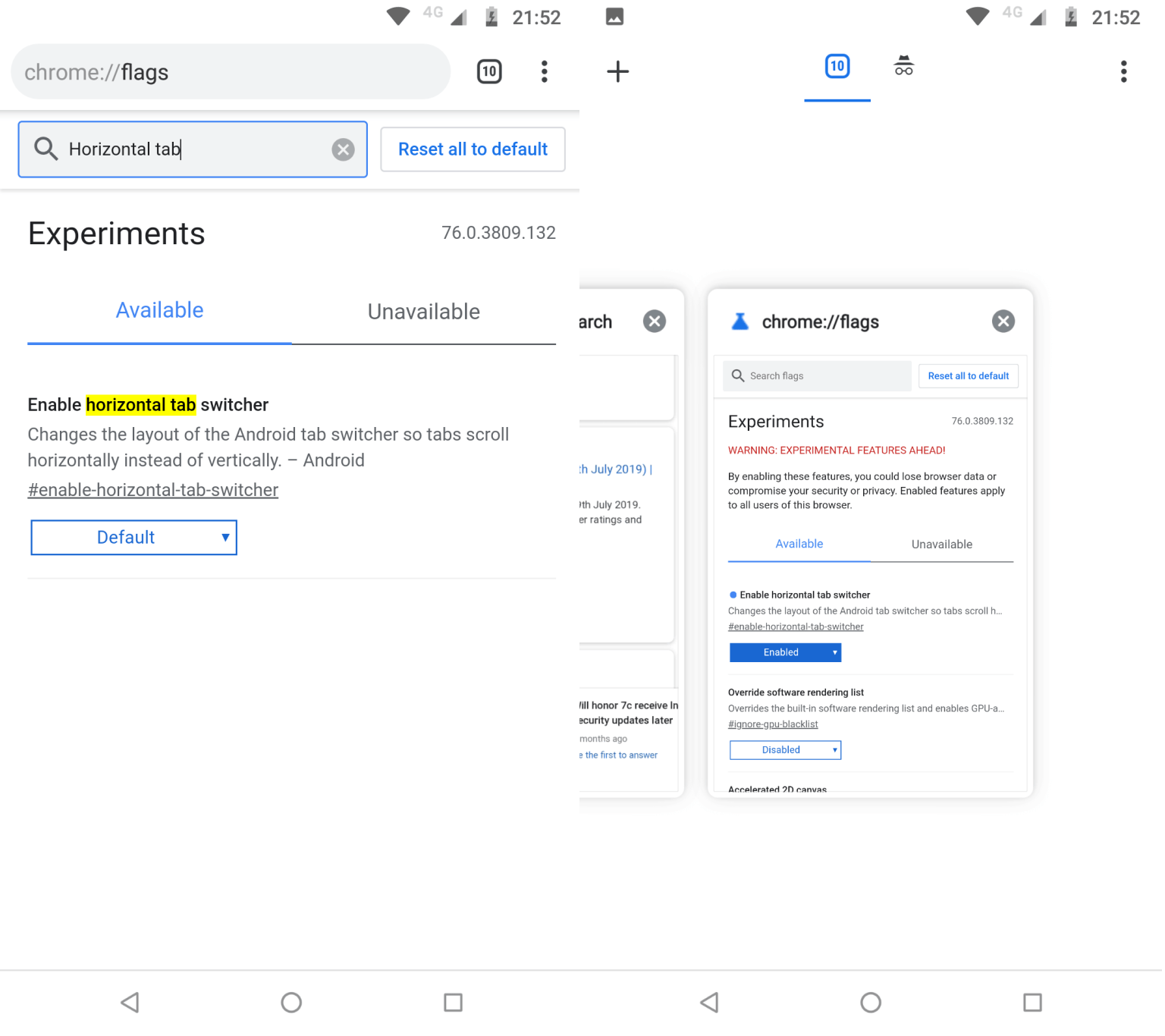
Task: Open the #enable-horizontal-tab-switcher link
Action: coord(153,491)
